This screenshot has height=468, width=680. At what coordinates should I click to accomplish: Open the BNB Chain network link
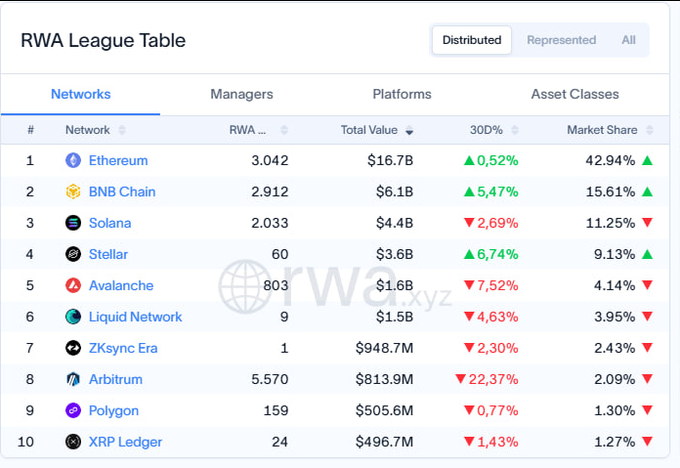[x=122, y=192]
